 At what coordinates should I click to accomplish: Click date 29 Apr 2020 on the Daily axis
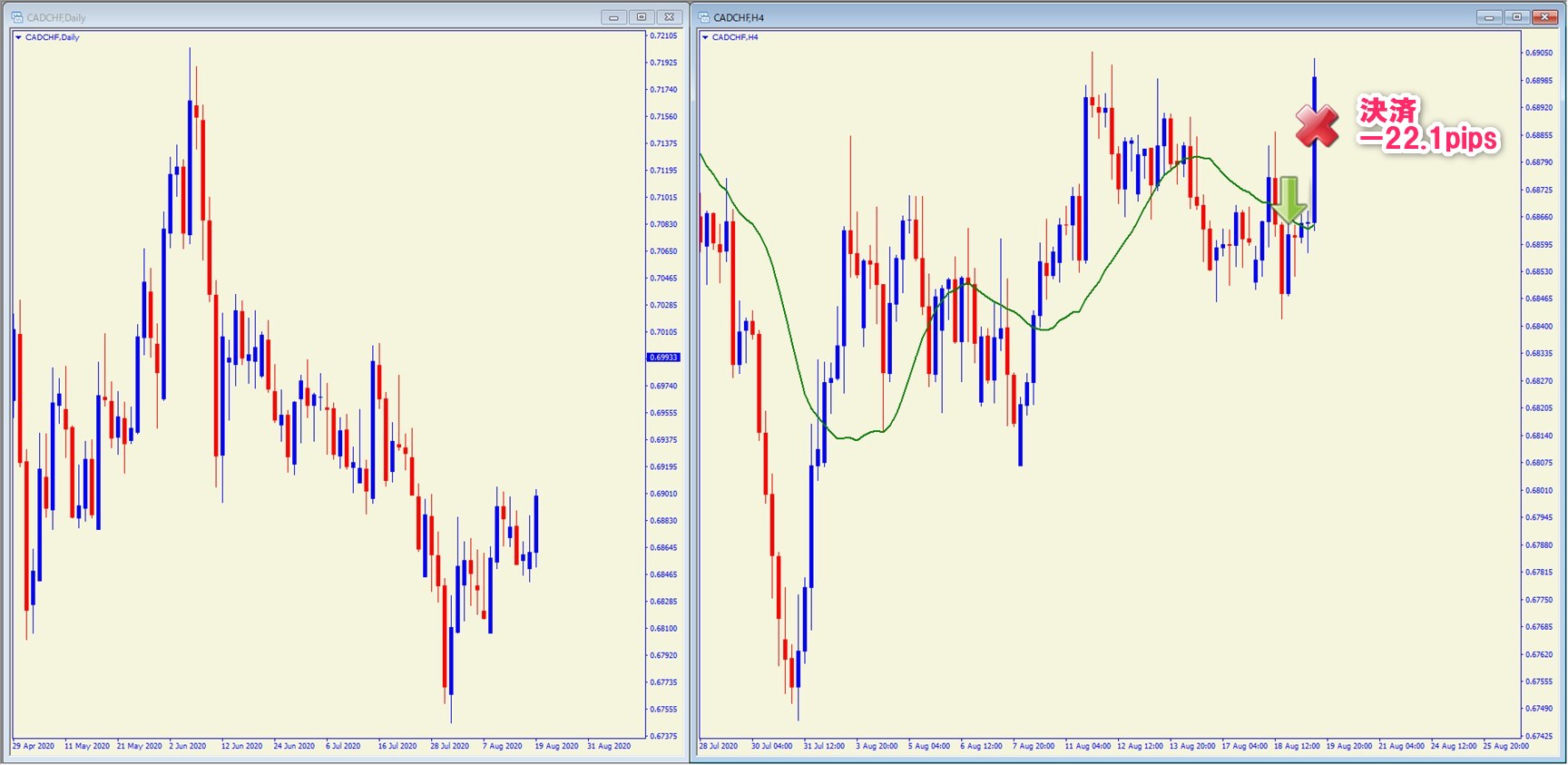click(x=34, y=746)
